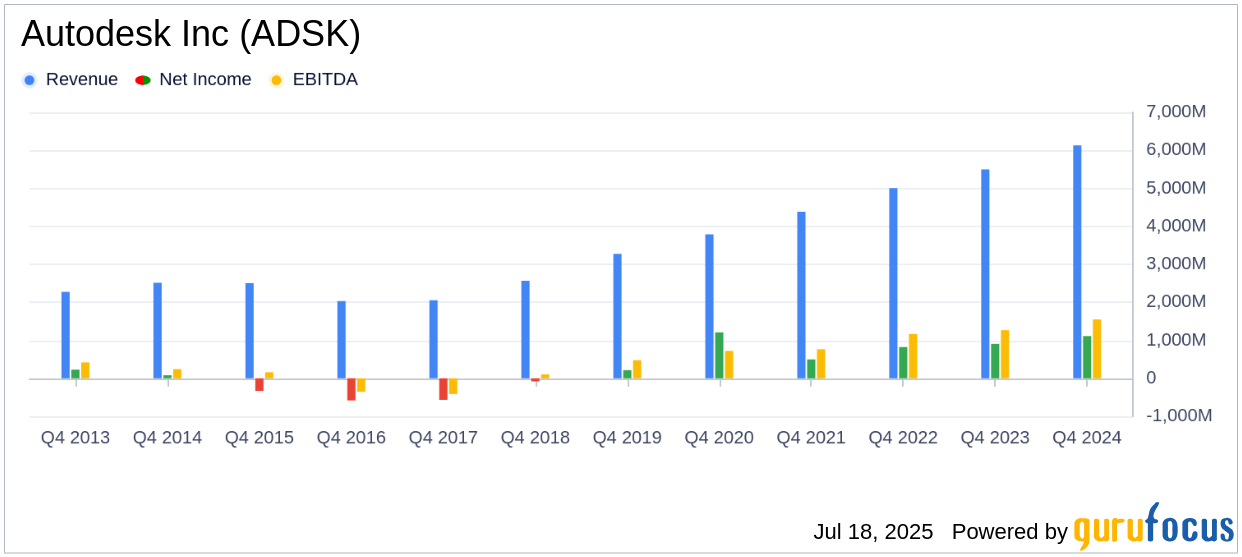
Task: Select the Q4 2017 blue revenue bar
Action: 434,340
